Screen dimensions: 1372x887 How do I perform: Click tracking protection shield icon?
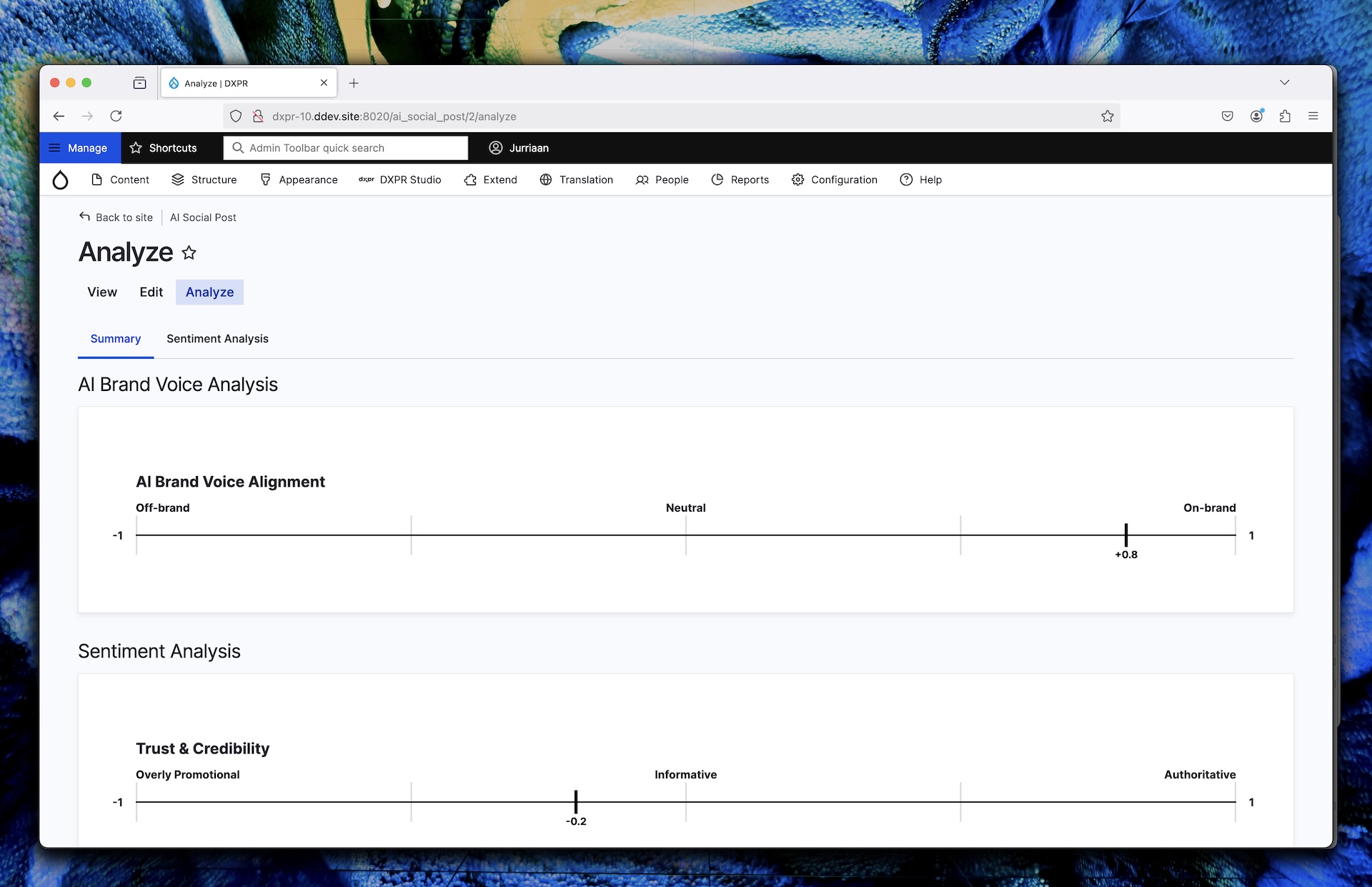click(x=236, y=117)
